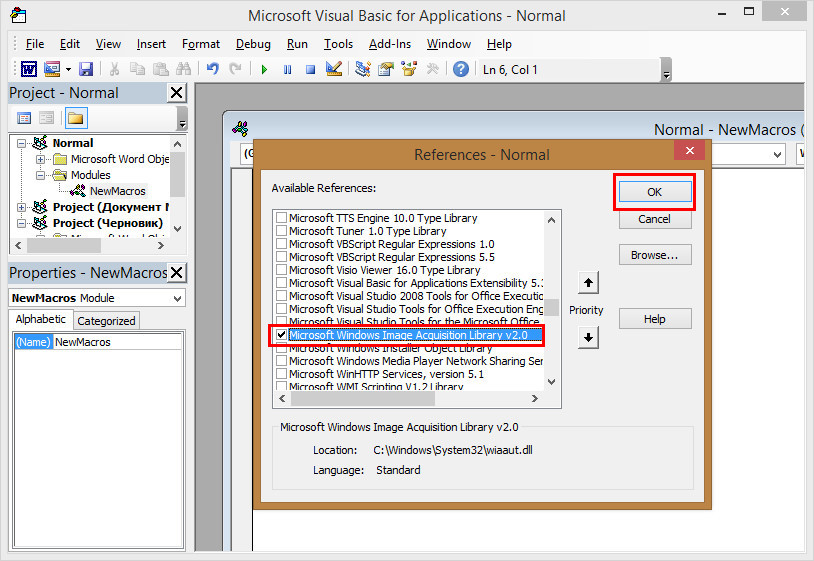
Task: Open the Edit menu
Action: tap(70, 44)
